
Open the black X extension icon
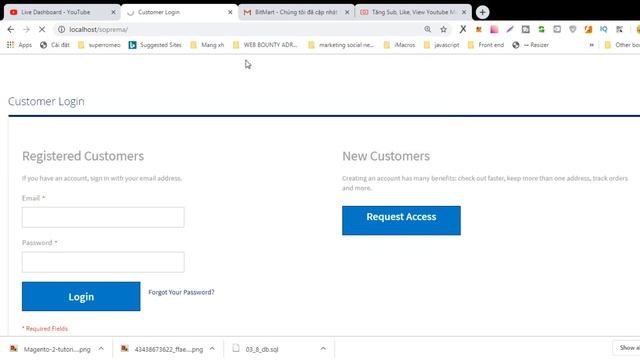tap(462, 29)
